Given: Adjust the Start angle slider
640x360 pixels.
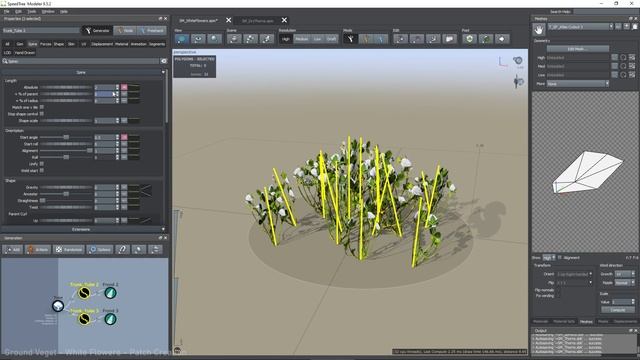Looking at the screenshot, I should (66, 138).
